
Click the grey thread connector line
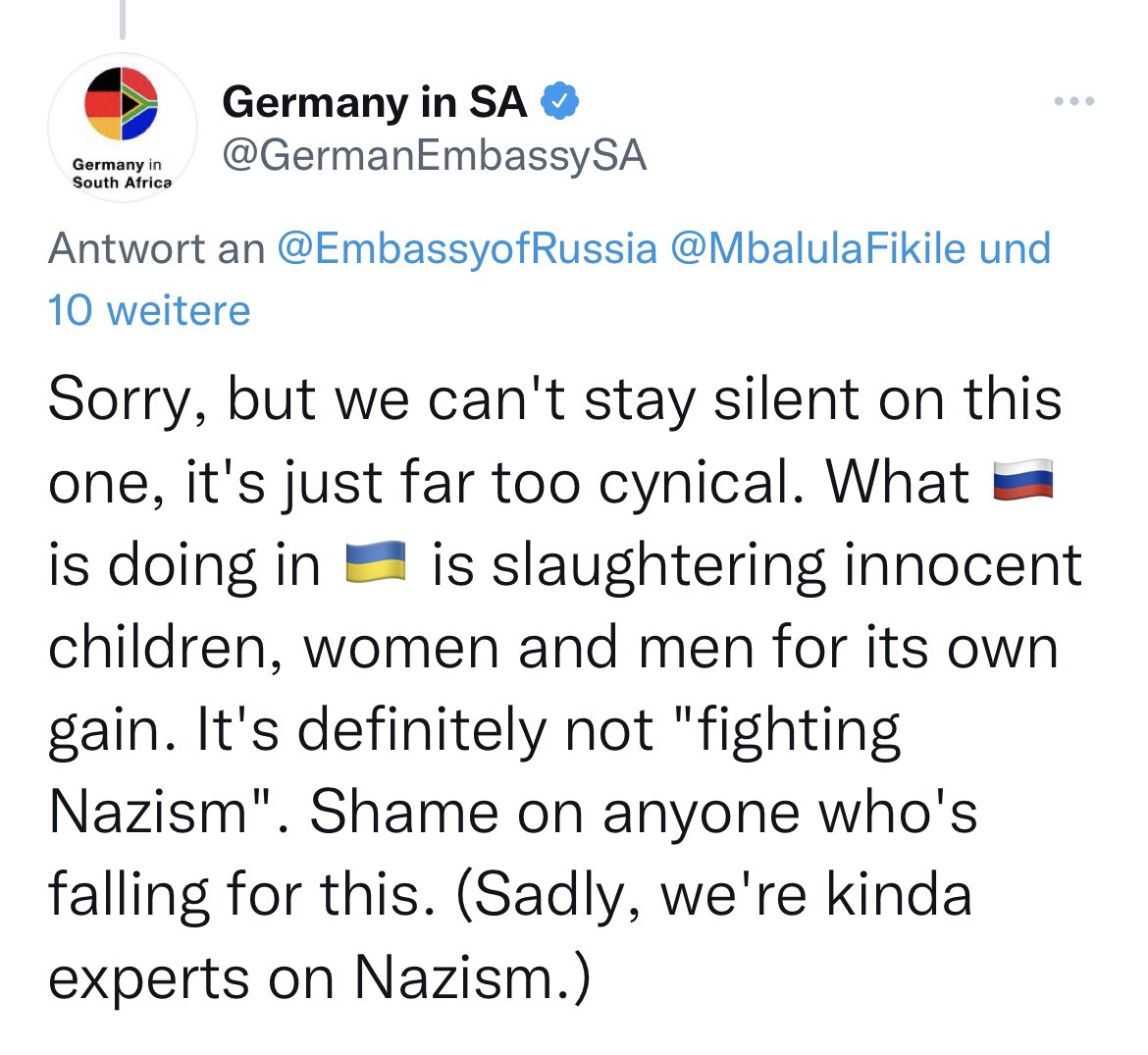click(x=123, y=19)
